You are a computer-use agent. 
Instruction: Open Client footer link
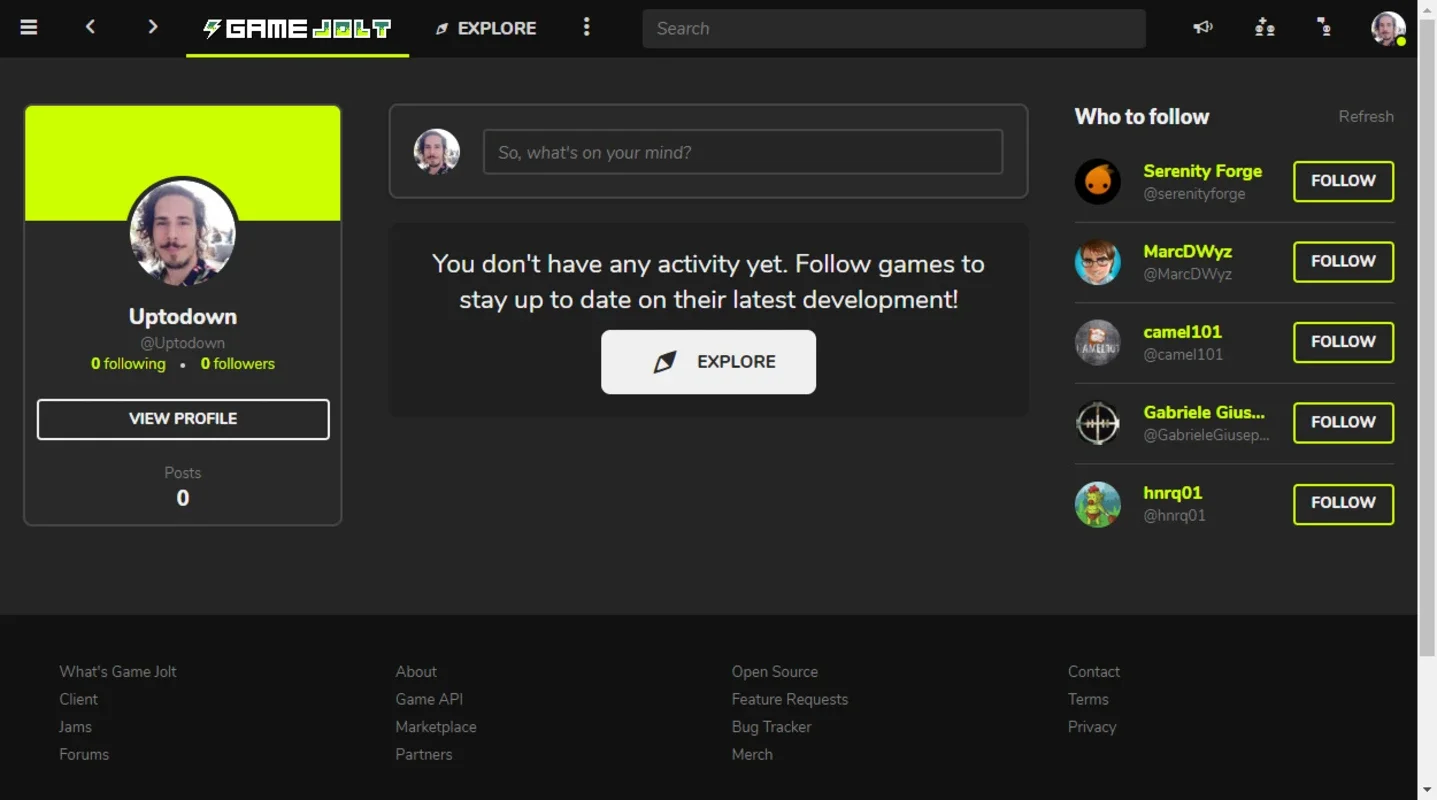[78, 699]
